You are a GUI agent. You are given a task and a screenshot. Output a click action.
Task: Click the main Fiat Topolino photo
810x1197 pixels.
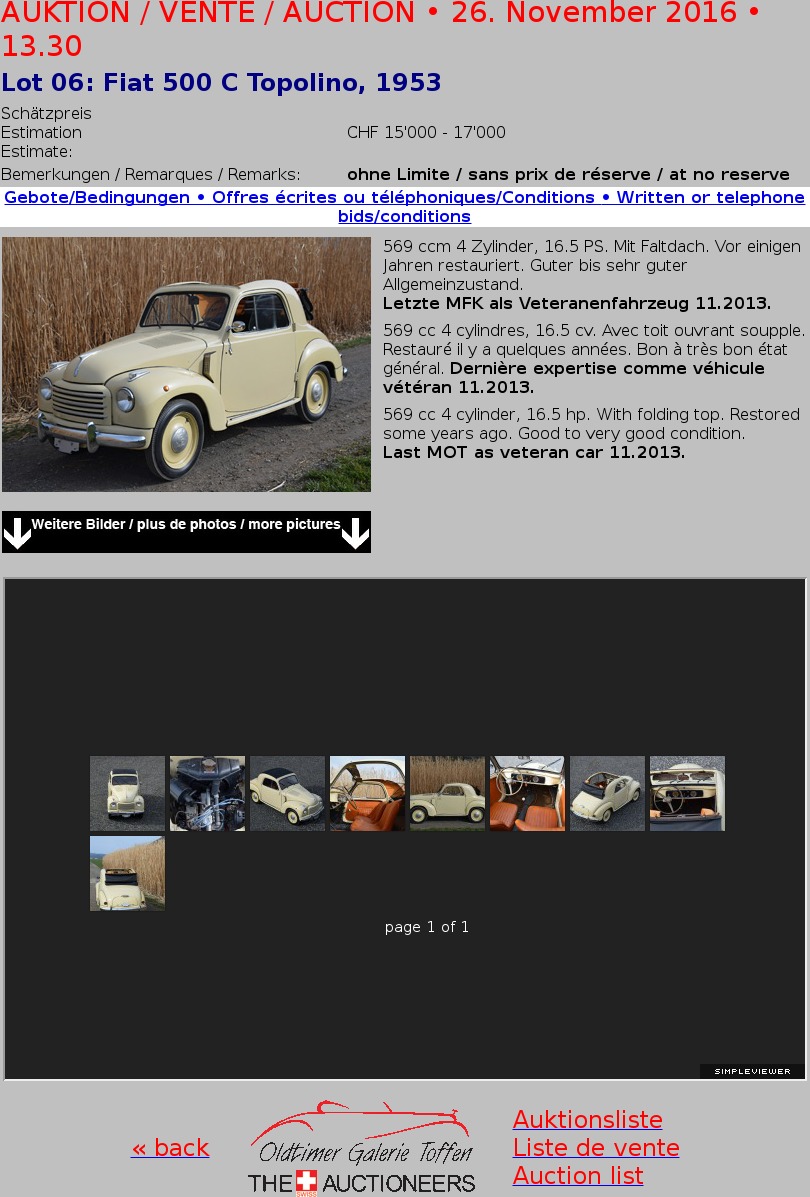point(186,364)
